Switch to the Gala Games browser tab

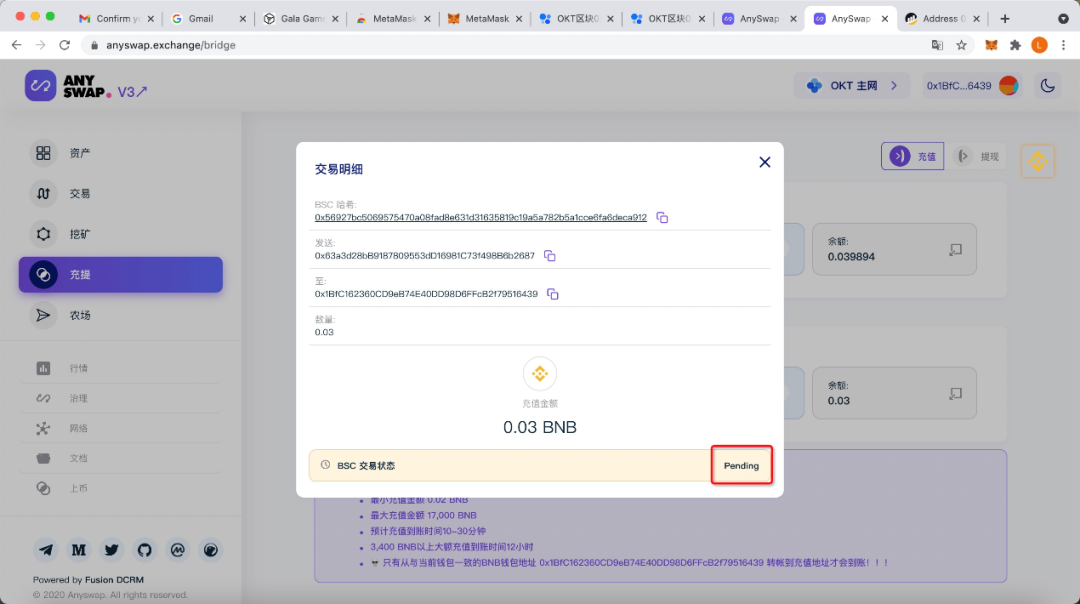coord(300,19)
